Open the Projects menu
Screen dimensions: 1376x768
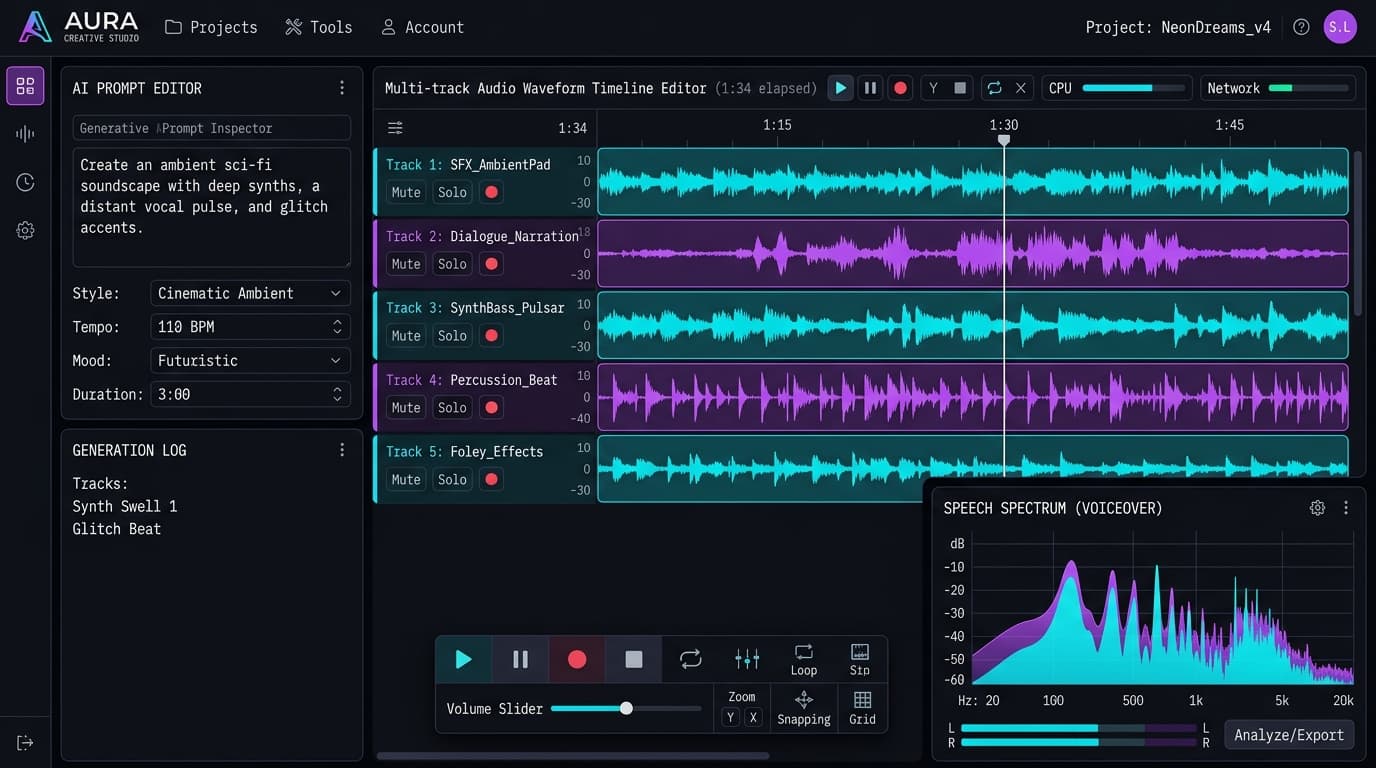coord(211,27)
